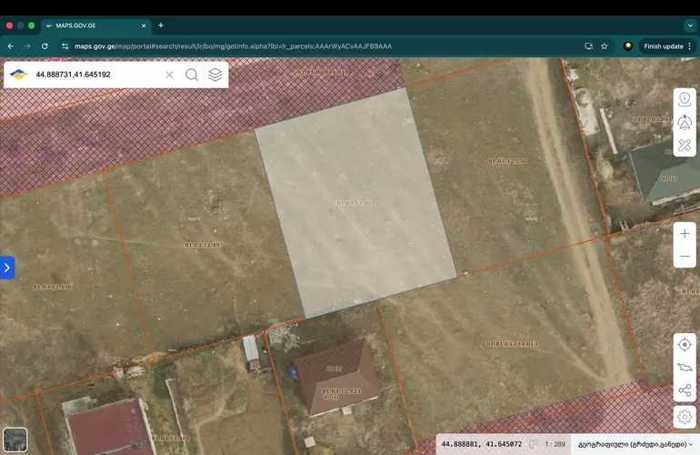Click the locate my position icon

click(x=684, y=344)
